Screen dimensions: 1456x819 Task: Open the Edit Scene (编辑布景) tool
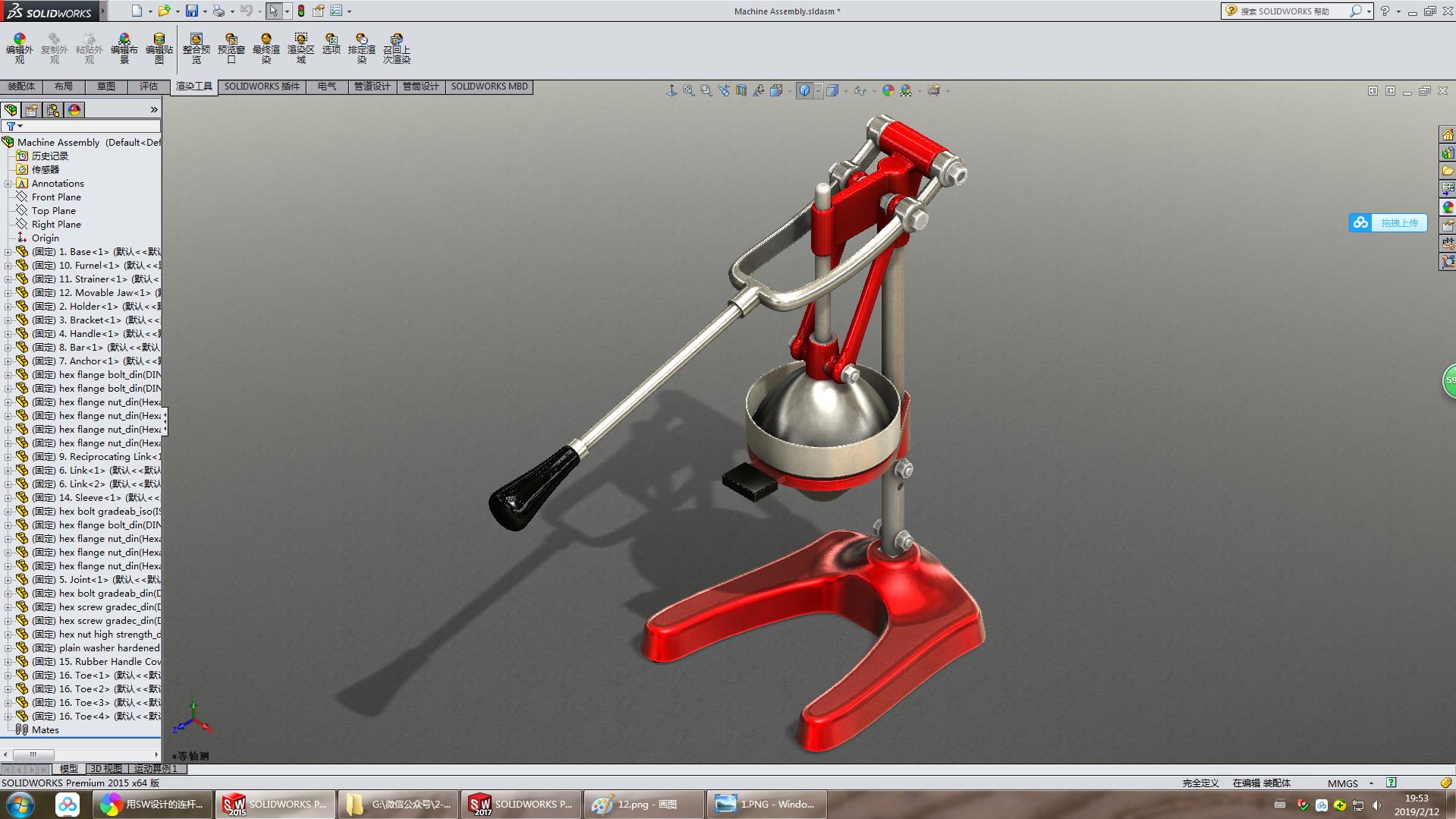coord(124,46)
